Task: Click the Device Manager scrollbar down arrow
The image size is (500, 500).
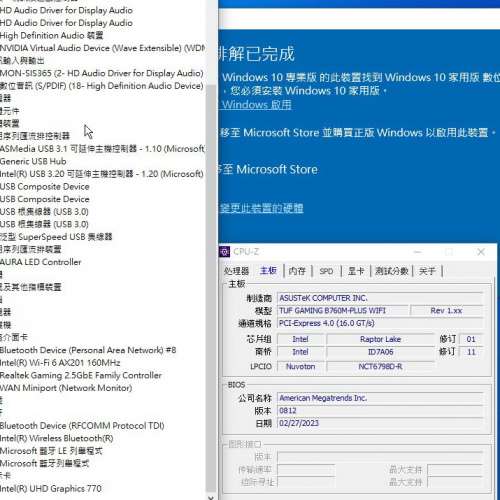Action: click(x=211, y=497)
